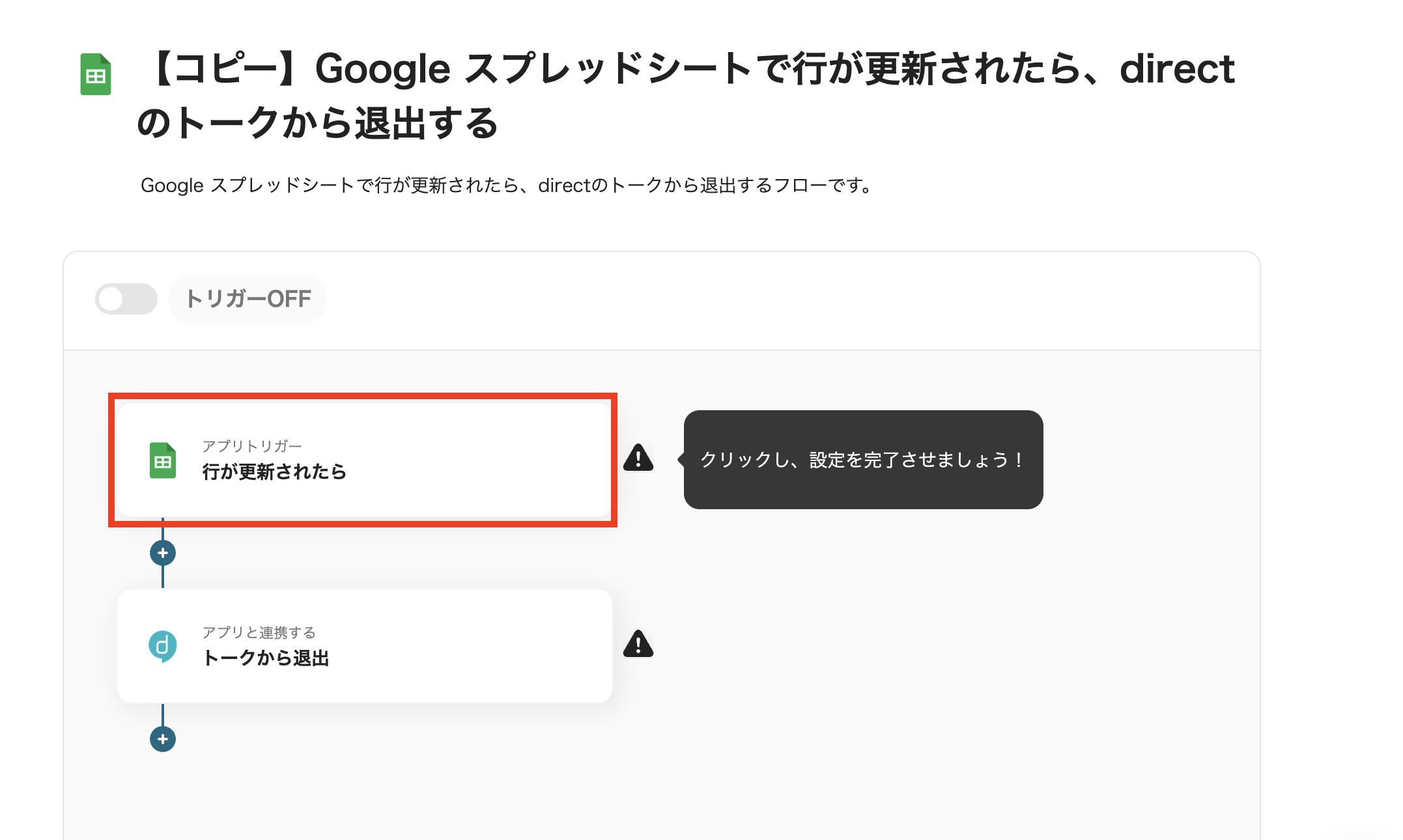Click the warning triangle next to トークから退出
This screenshot has height=840, width=1403.
point(638,644)
